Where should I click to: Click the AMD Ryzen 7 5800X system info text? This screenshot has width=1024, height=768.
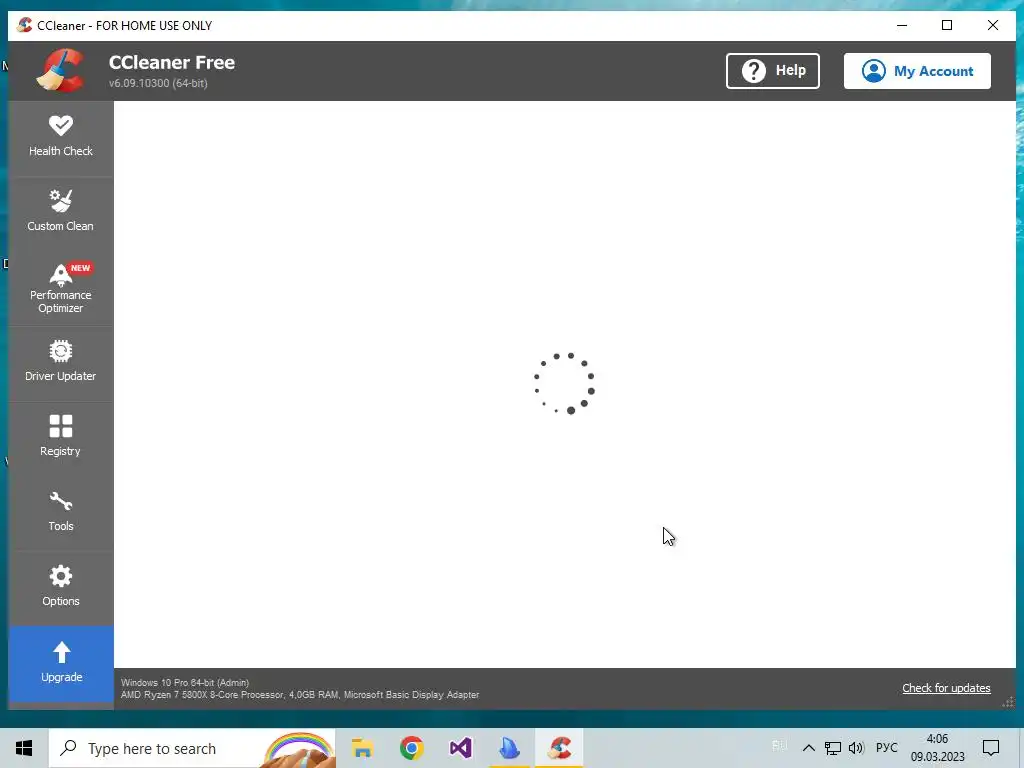coord(300,695)
